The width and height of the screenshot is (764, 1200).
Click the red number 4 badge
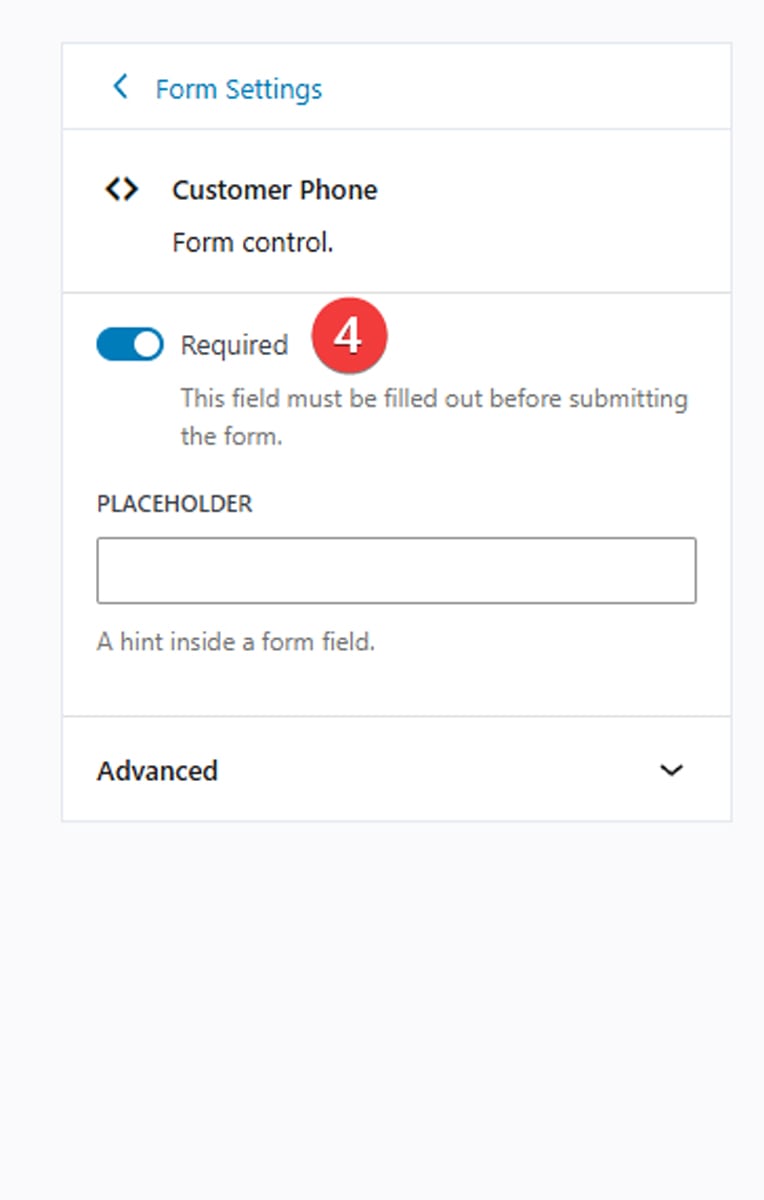point(348,337)
